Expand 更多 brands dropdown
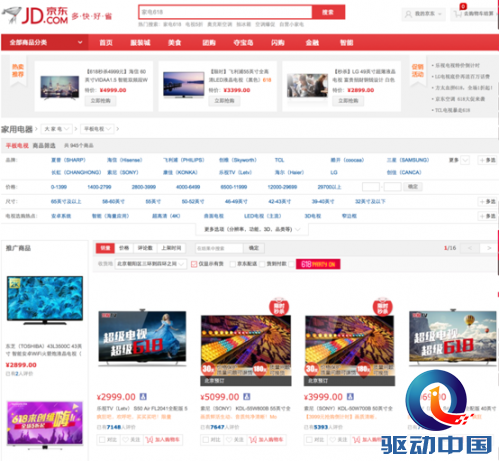 459,160
